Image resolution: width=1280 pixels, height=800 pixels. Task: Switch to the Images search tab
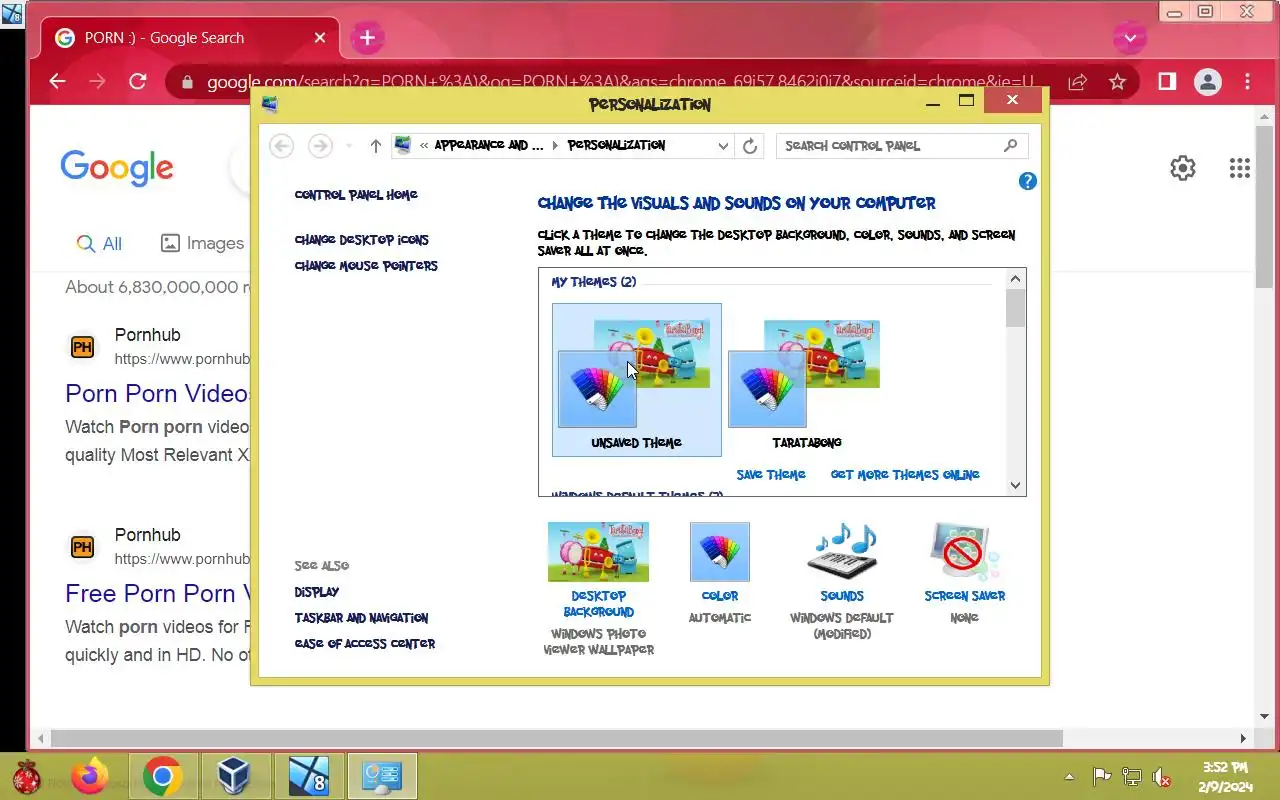click(x=203, y=243)
